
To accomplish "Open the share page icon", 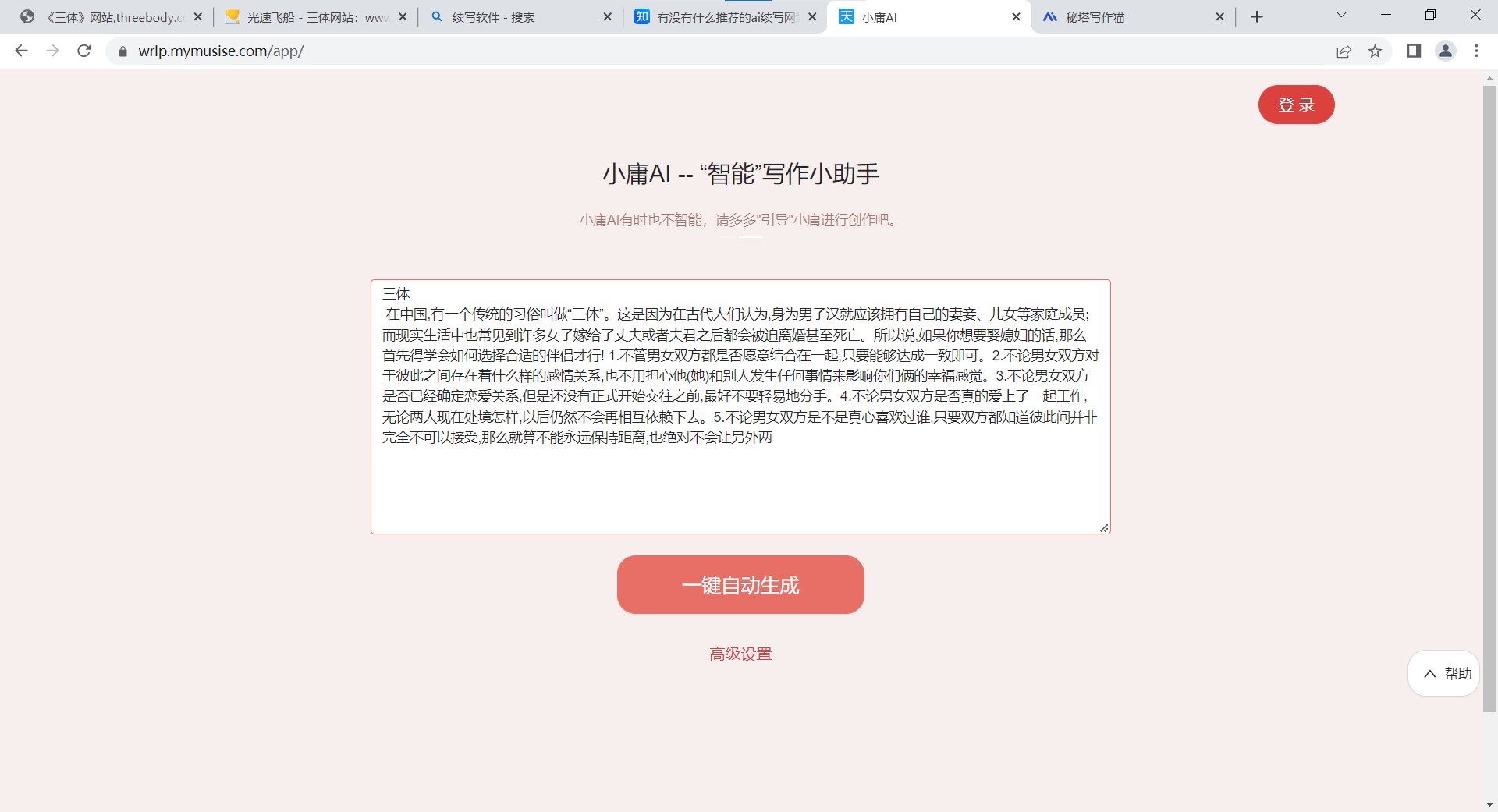I will pos(1344,51).
